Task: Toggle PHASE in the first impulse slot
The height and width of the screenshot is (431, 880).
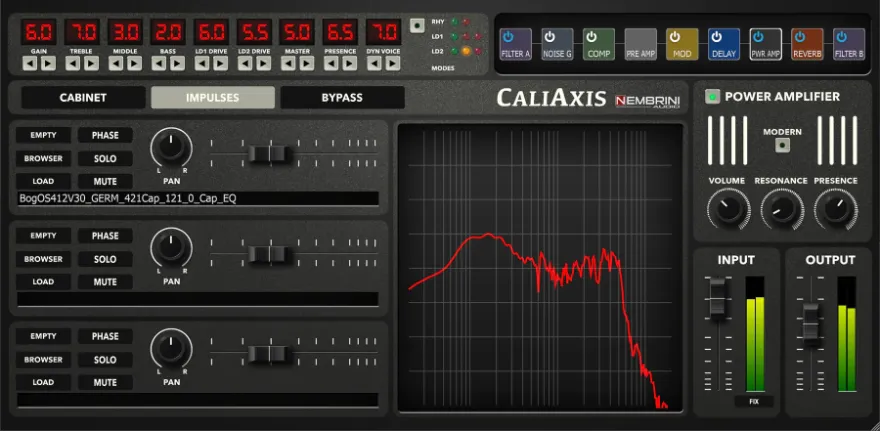Action: (x=105, y=135)
